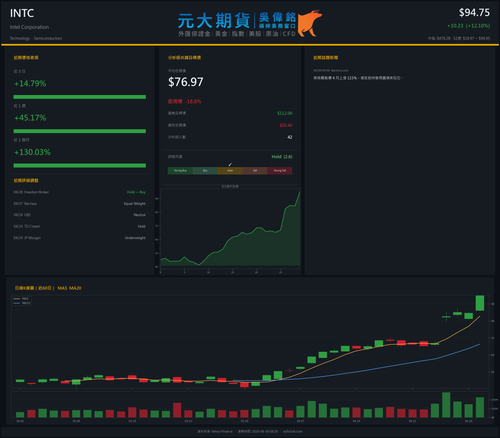Click the MA20 legend entry in candlestick chart
The width and height of the screenshot is (500, 438).
tap(22, 303)
